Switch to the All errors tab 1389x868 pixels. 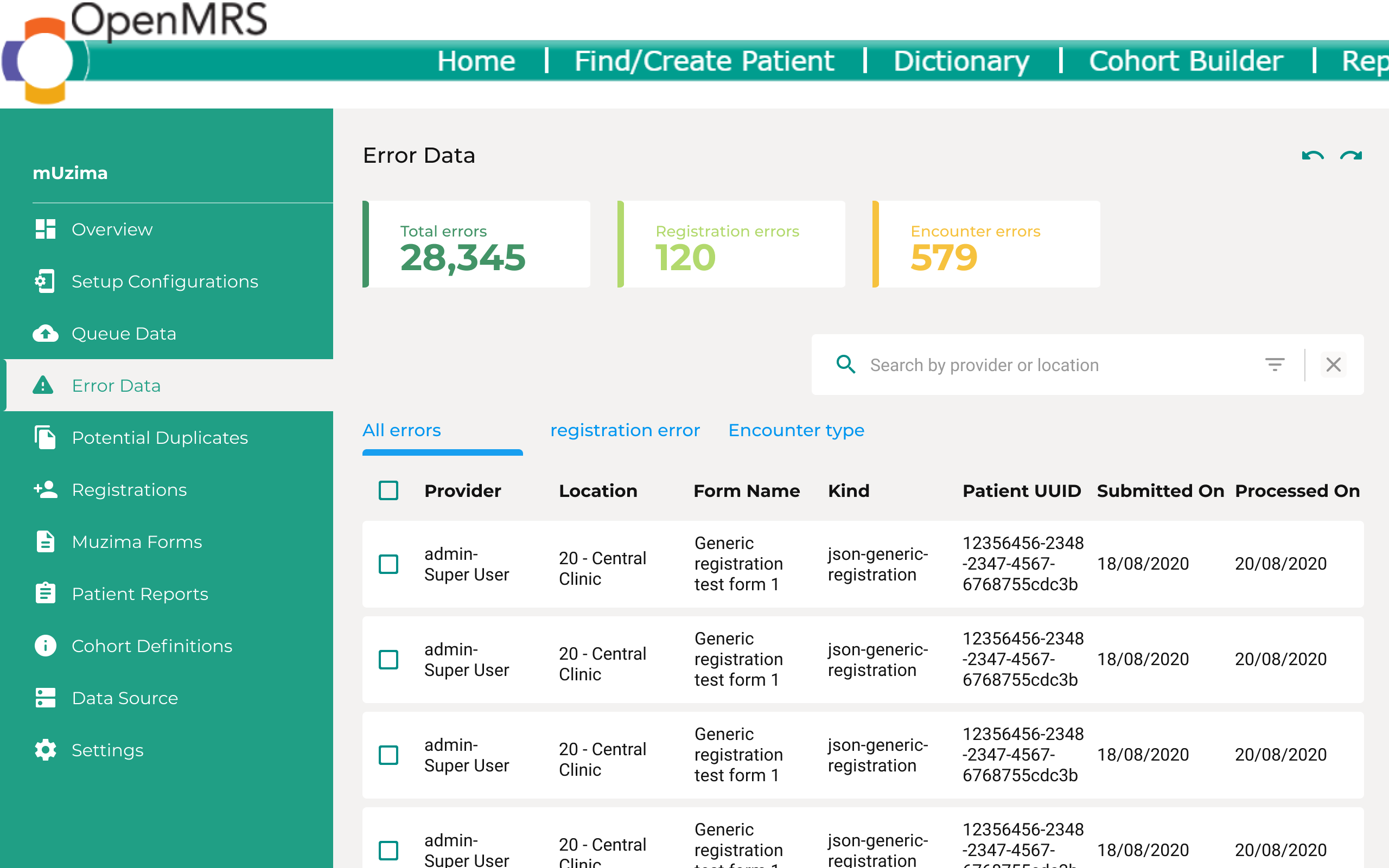402,430
